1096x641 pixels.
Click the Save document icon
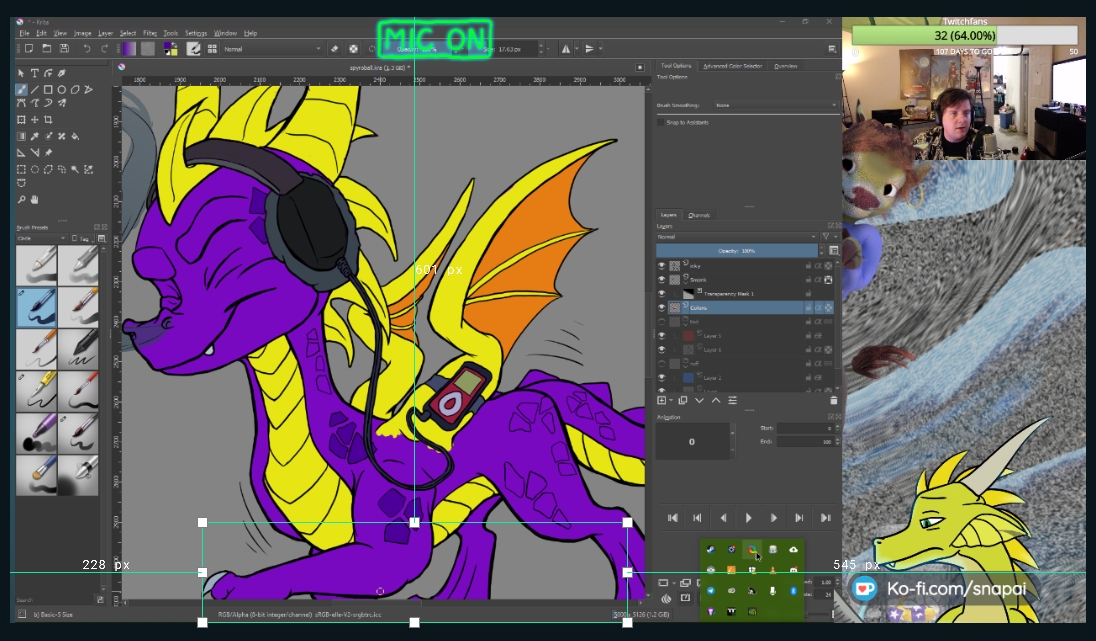click(x=64, y=48)
